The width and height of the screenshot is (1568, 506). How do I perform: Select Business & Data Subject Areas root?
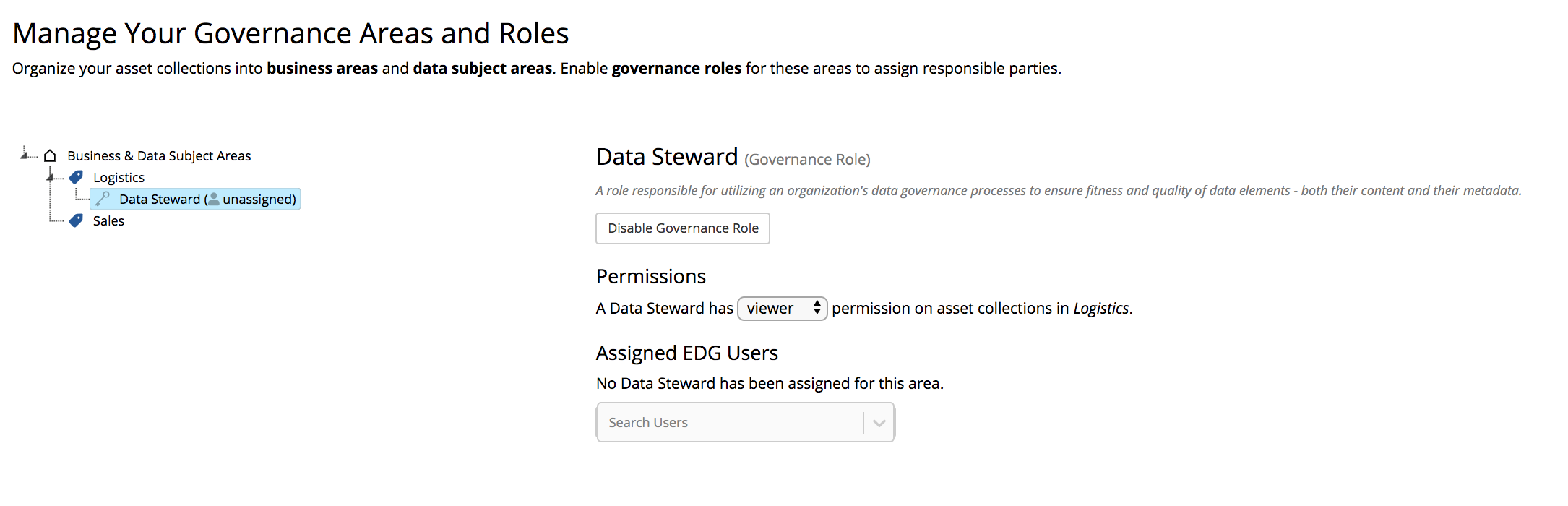[x=158, y=155]
